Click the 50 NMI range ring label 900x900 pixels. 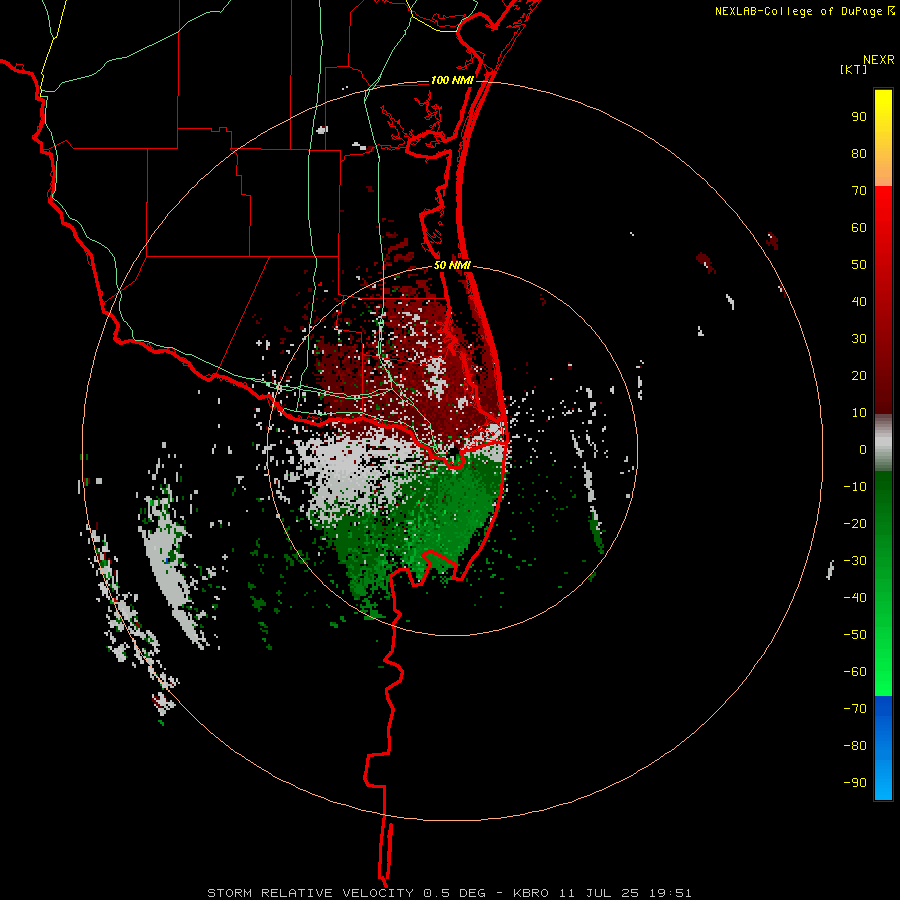click(452, 265)
